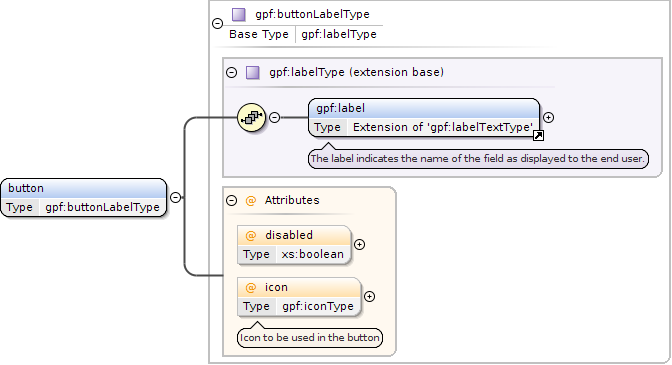
Task: Click the @ symbol beside Attributes heading
Action: pos(251,200)
